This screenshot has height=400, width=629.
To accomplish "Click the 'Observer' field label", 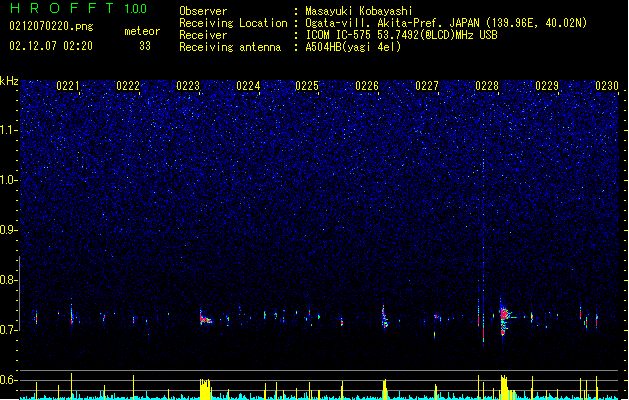I will [x=203, y=11].
